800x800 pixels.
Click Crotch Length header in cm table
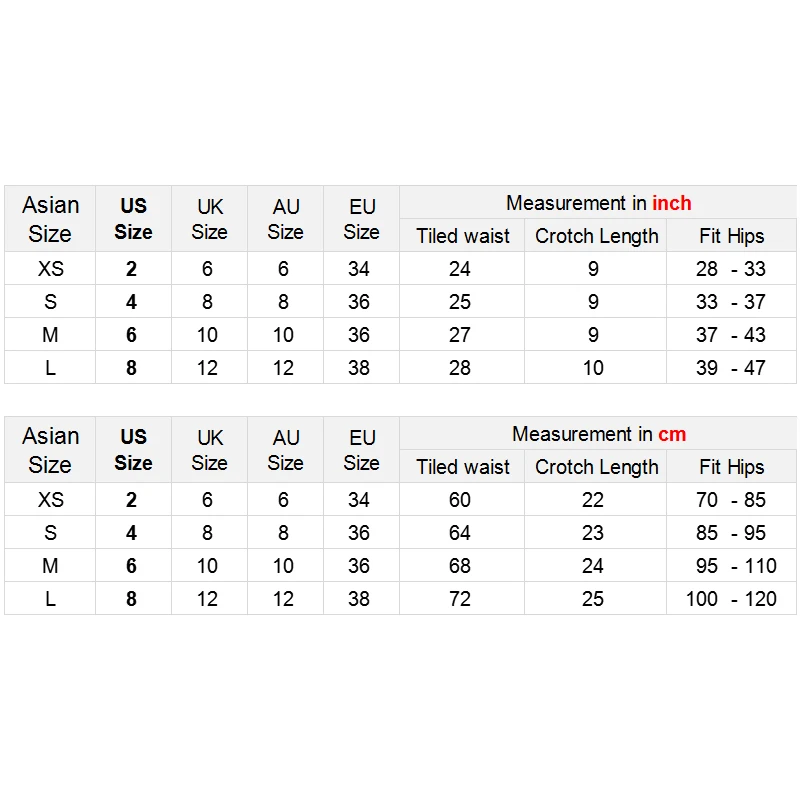[x=596, y=467]
